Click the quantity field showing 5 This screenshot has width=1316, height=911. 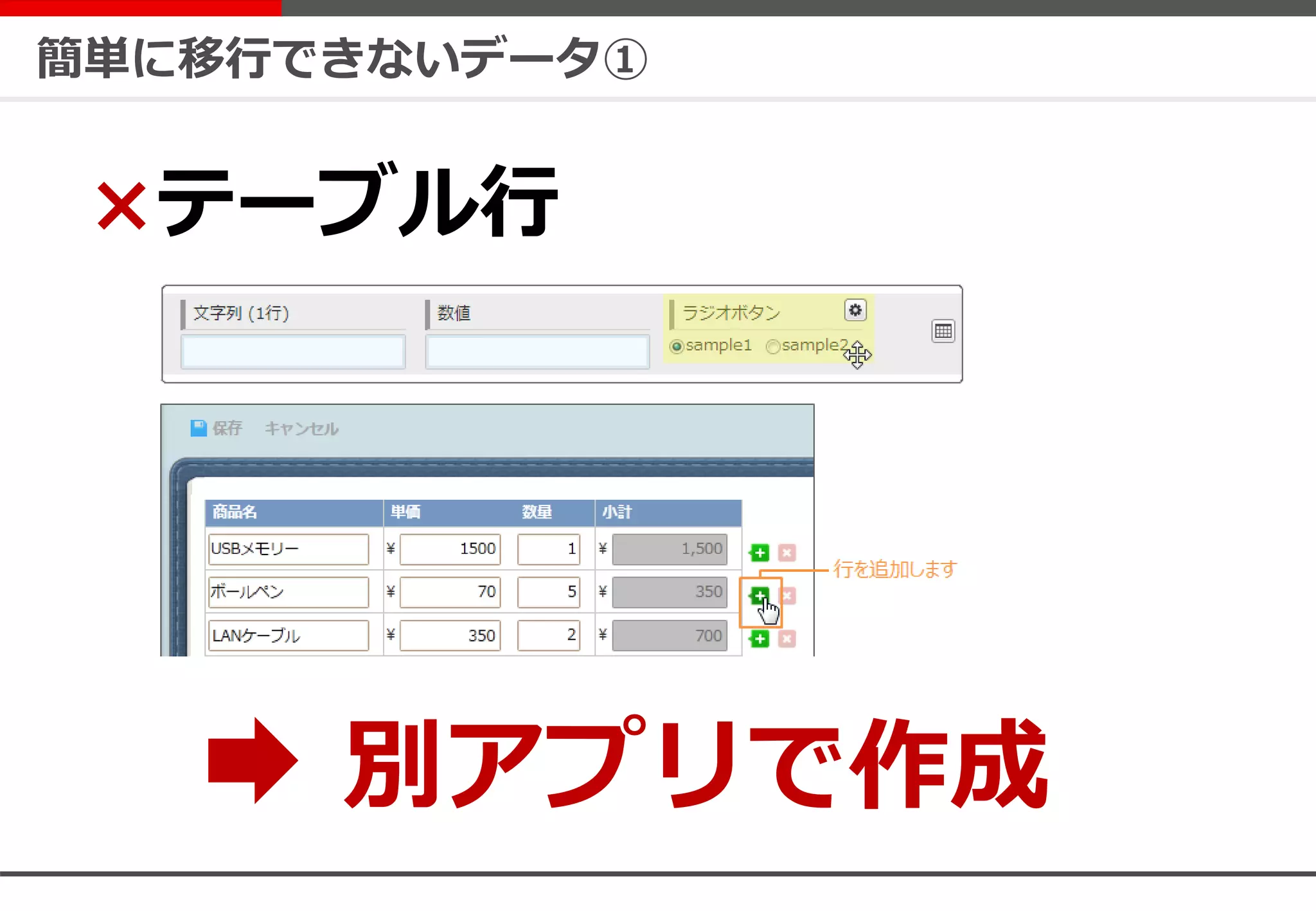tap(549, 592)
